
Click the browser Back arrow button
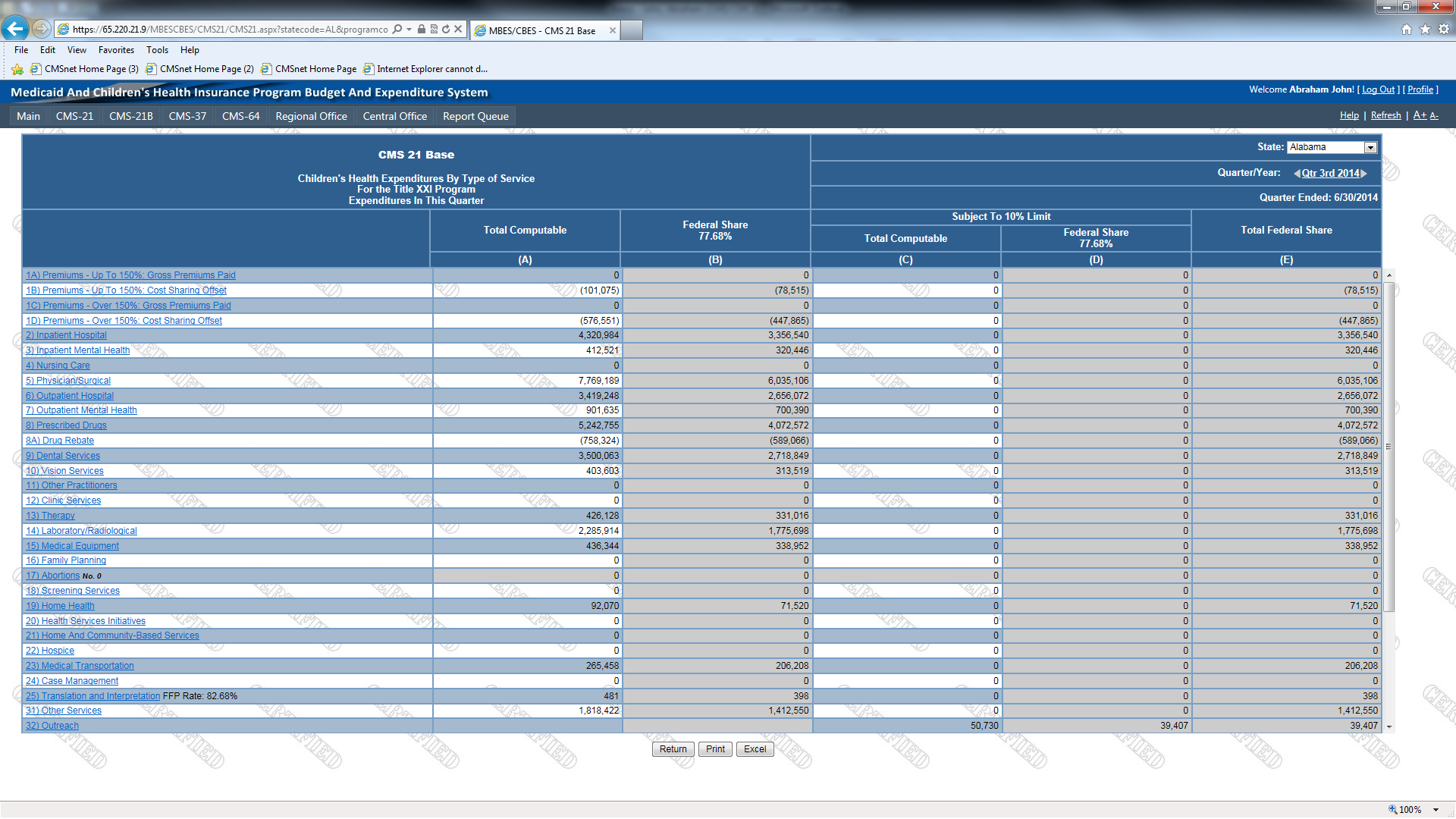coord(15,29)
